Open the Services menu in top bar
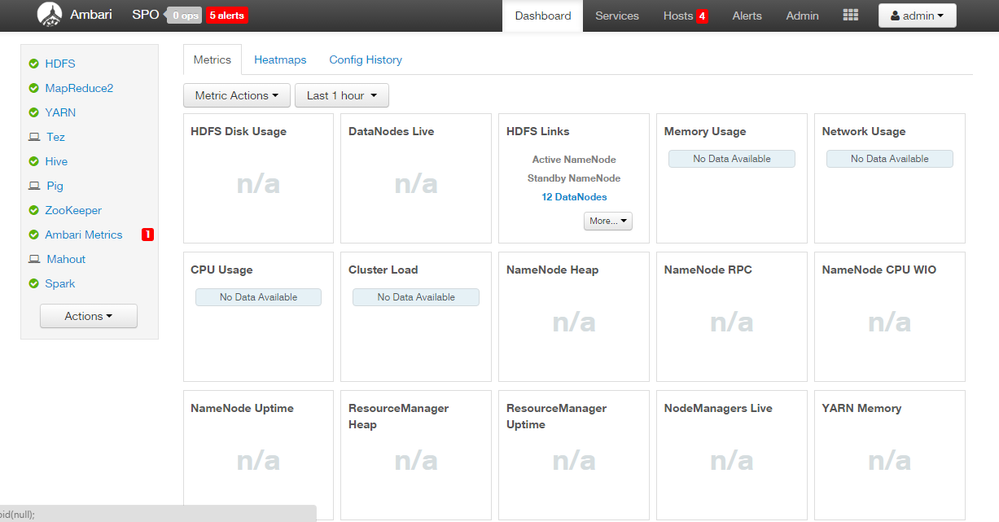 tap(617, 16)
